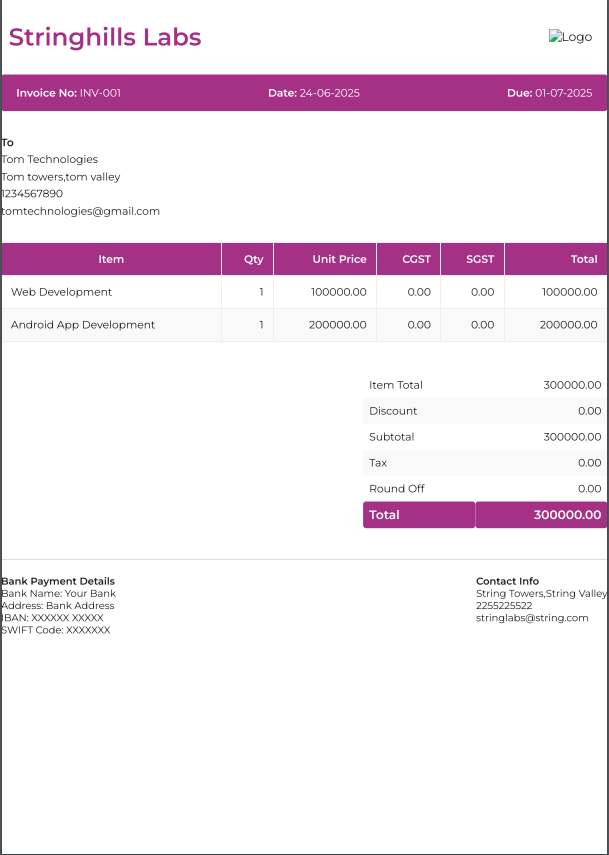609x855 pixels.
Task: Click the SGST column header
Action: [480, 259]
